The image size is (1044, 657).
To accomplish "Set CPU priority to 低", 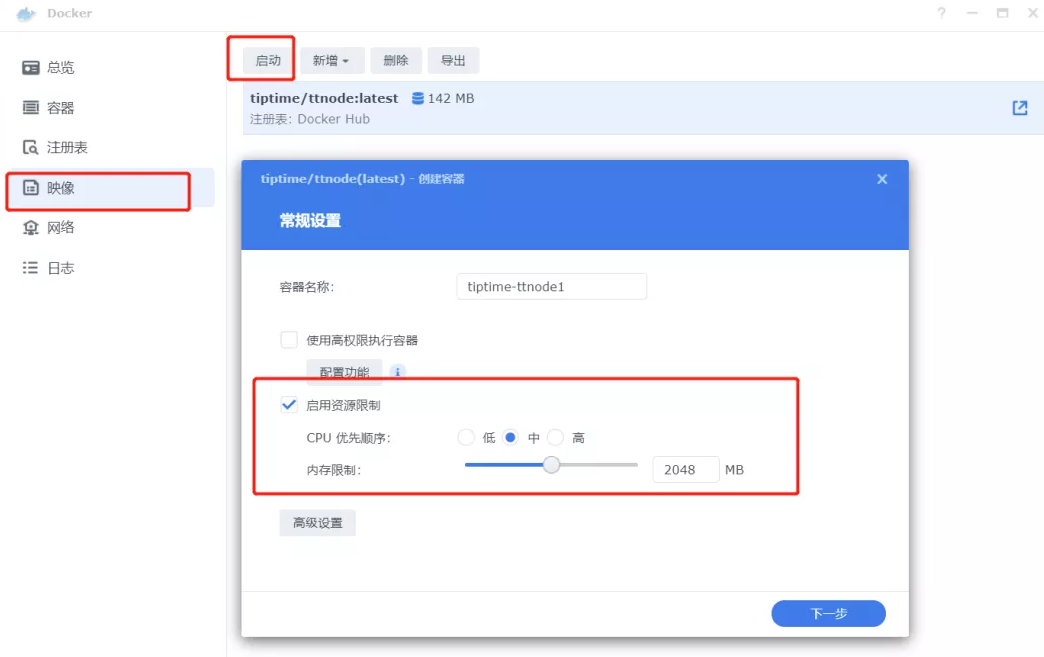I will pos(466,438).
